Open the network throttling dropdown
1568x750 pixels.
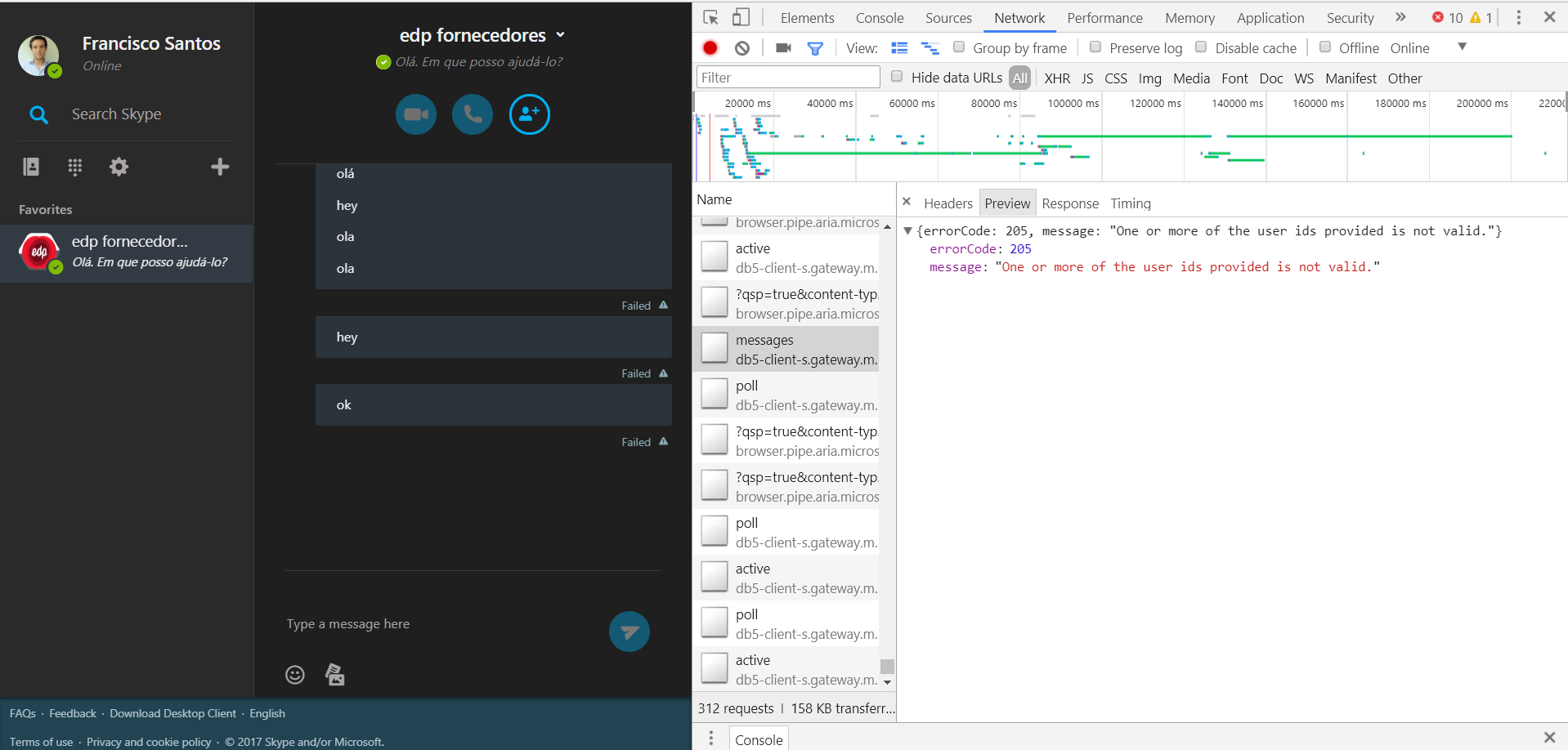tap(1462, 47)
